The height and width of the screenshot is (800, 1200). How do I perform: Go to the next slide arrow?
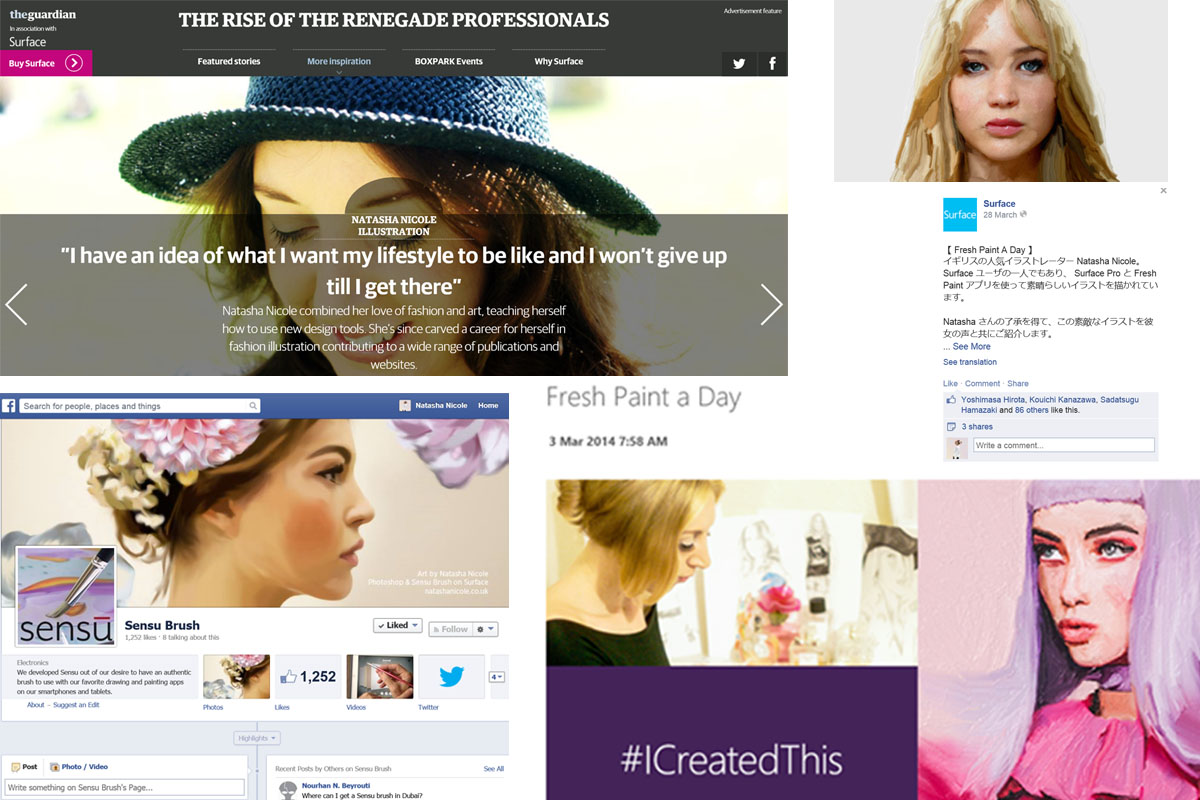(771, 304)
